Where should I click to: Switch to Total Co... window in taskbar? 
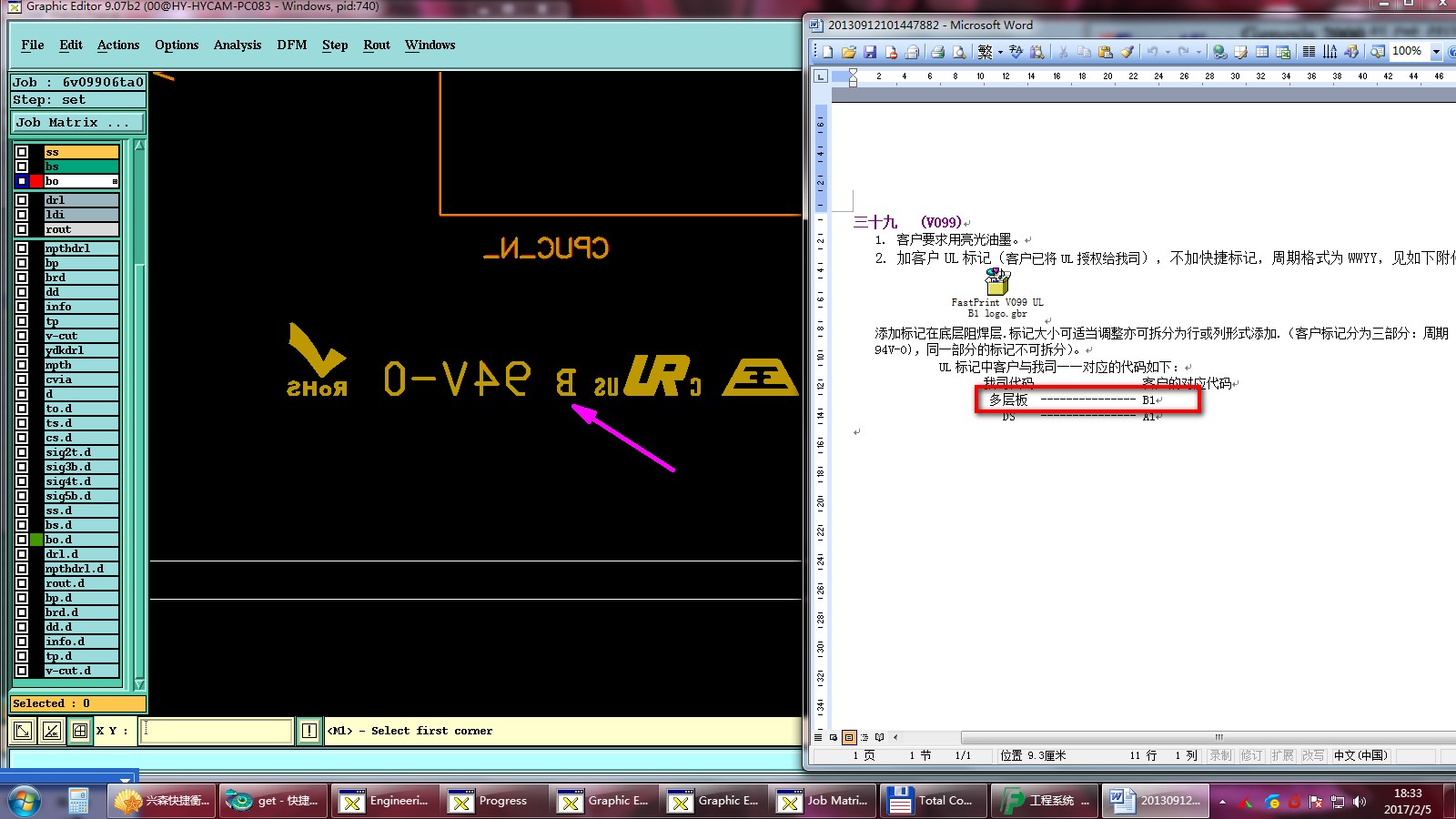934,801
